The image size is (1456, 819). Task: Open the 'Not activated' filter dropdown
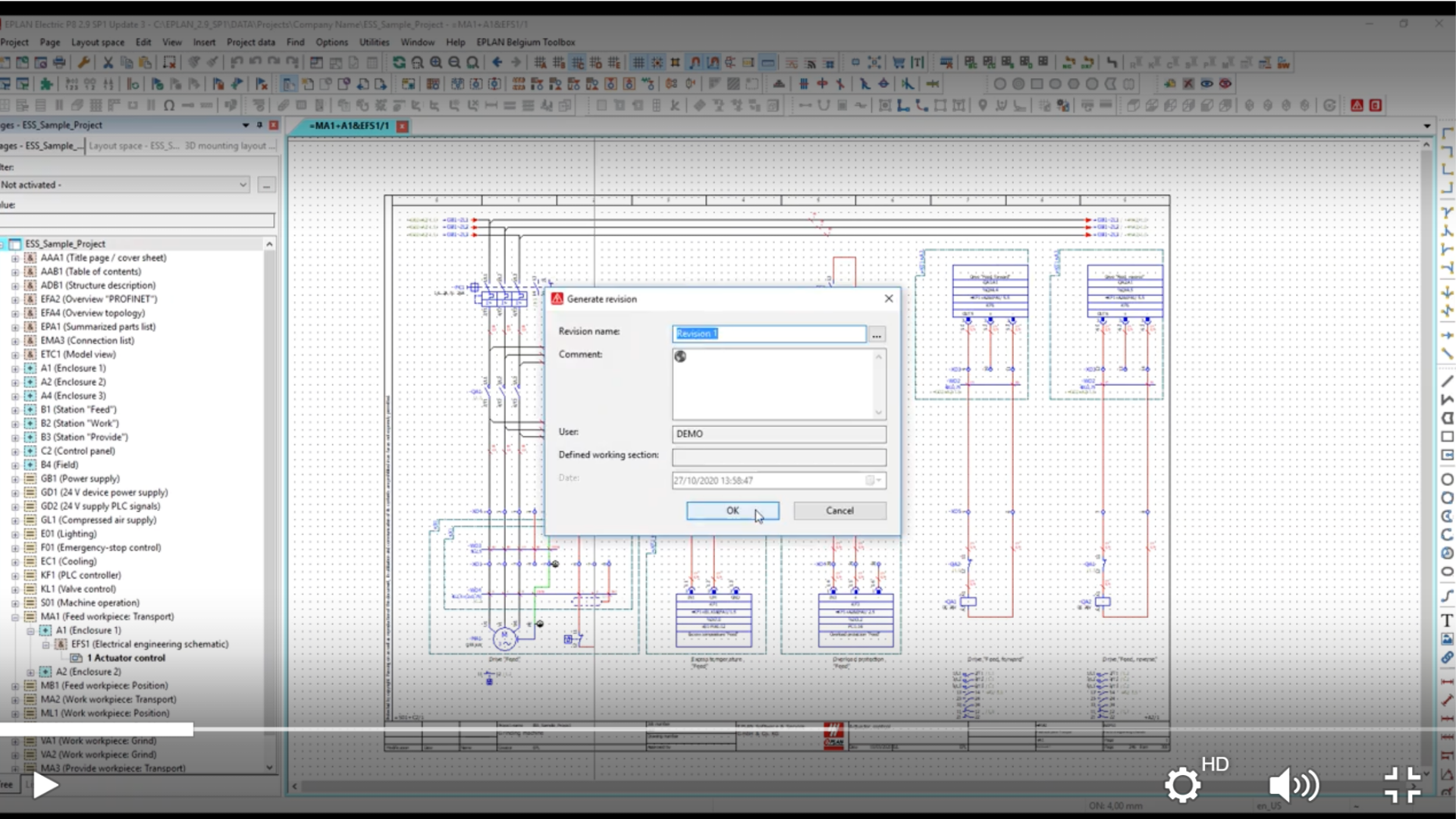243,184
